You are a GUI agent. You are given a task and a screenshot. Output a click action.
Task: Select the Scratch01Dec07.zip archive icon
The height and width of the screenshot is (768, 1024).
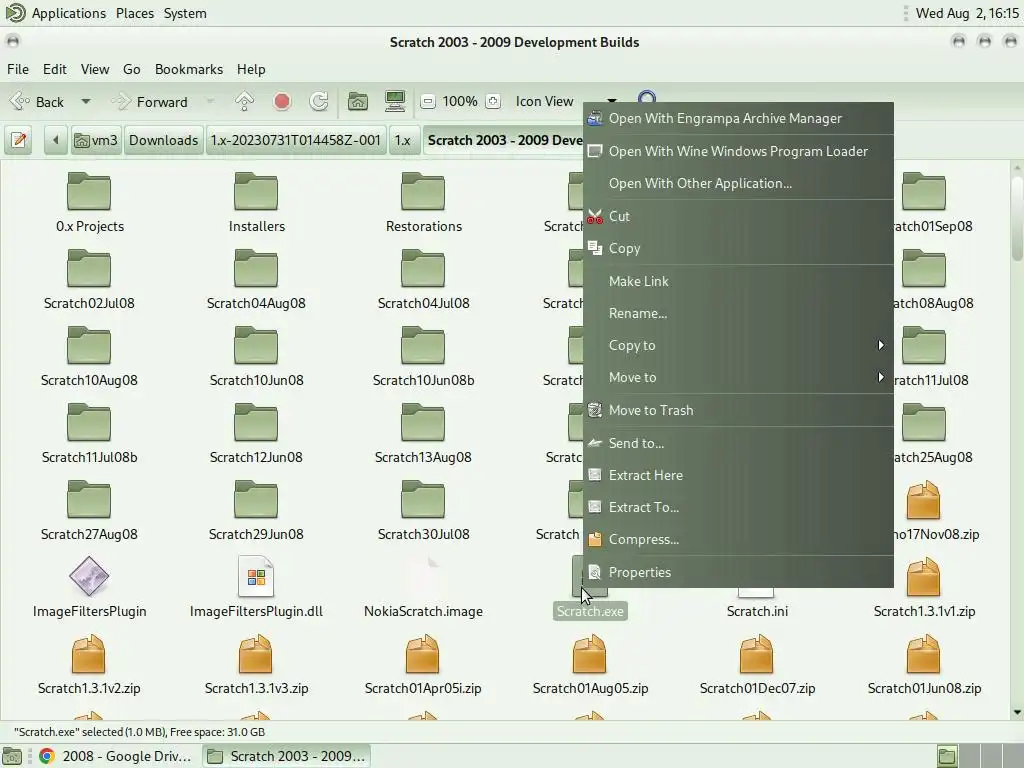757,654
